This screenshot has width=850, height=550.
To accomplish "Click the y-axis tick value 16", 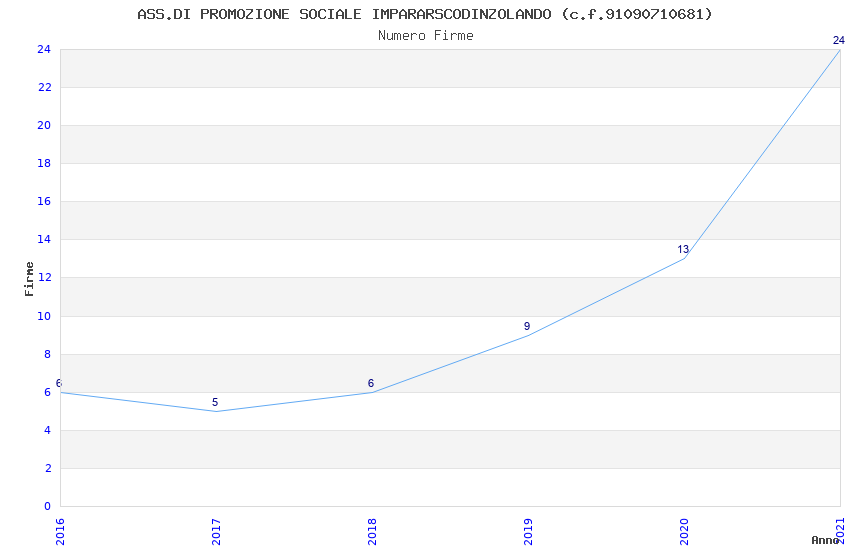I will tap(44, 201).
